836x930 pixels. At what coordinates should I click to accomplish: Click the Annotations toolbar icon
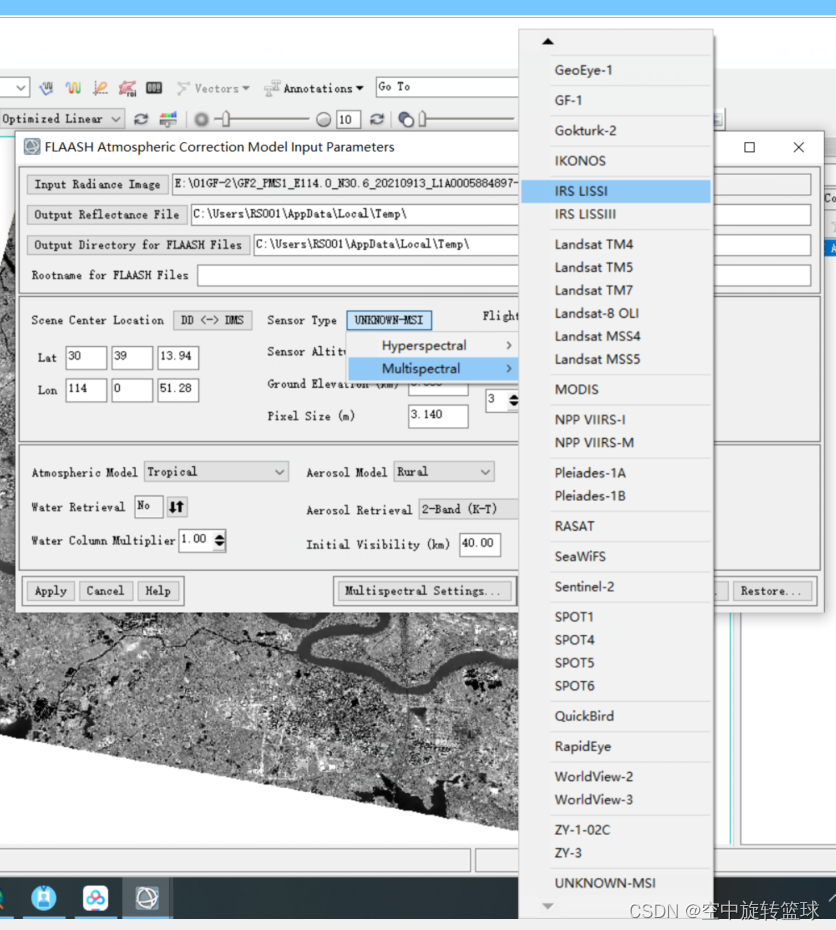click(272, 88)
